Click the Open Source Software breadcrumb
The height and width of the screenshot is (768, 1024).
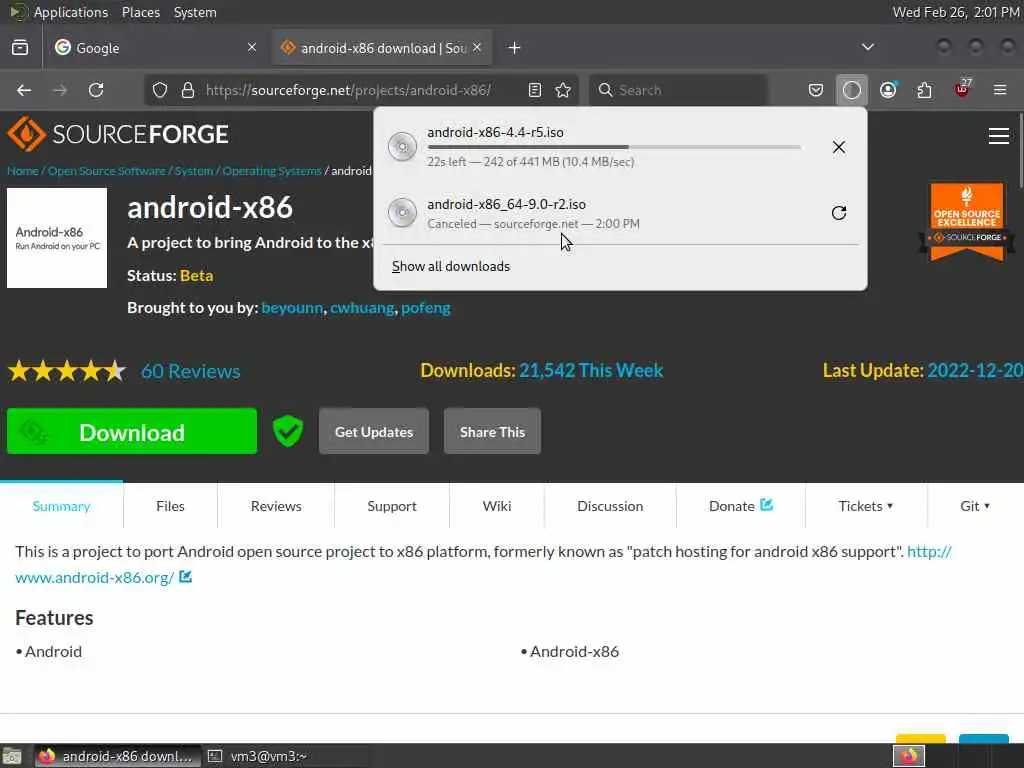(106, 171)
